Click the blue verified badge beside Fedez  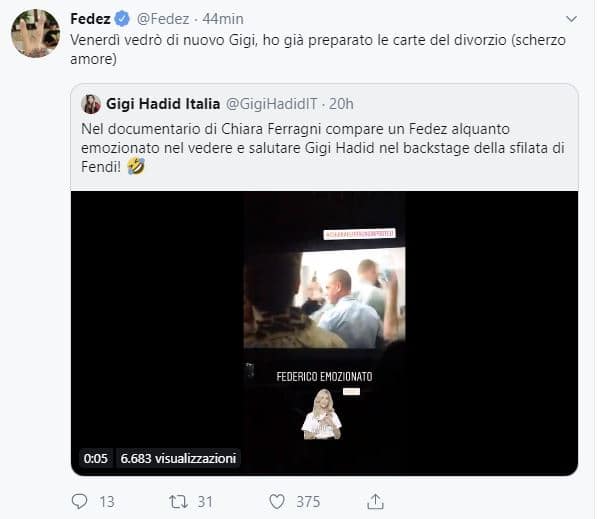pos(120,19)
